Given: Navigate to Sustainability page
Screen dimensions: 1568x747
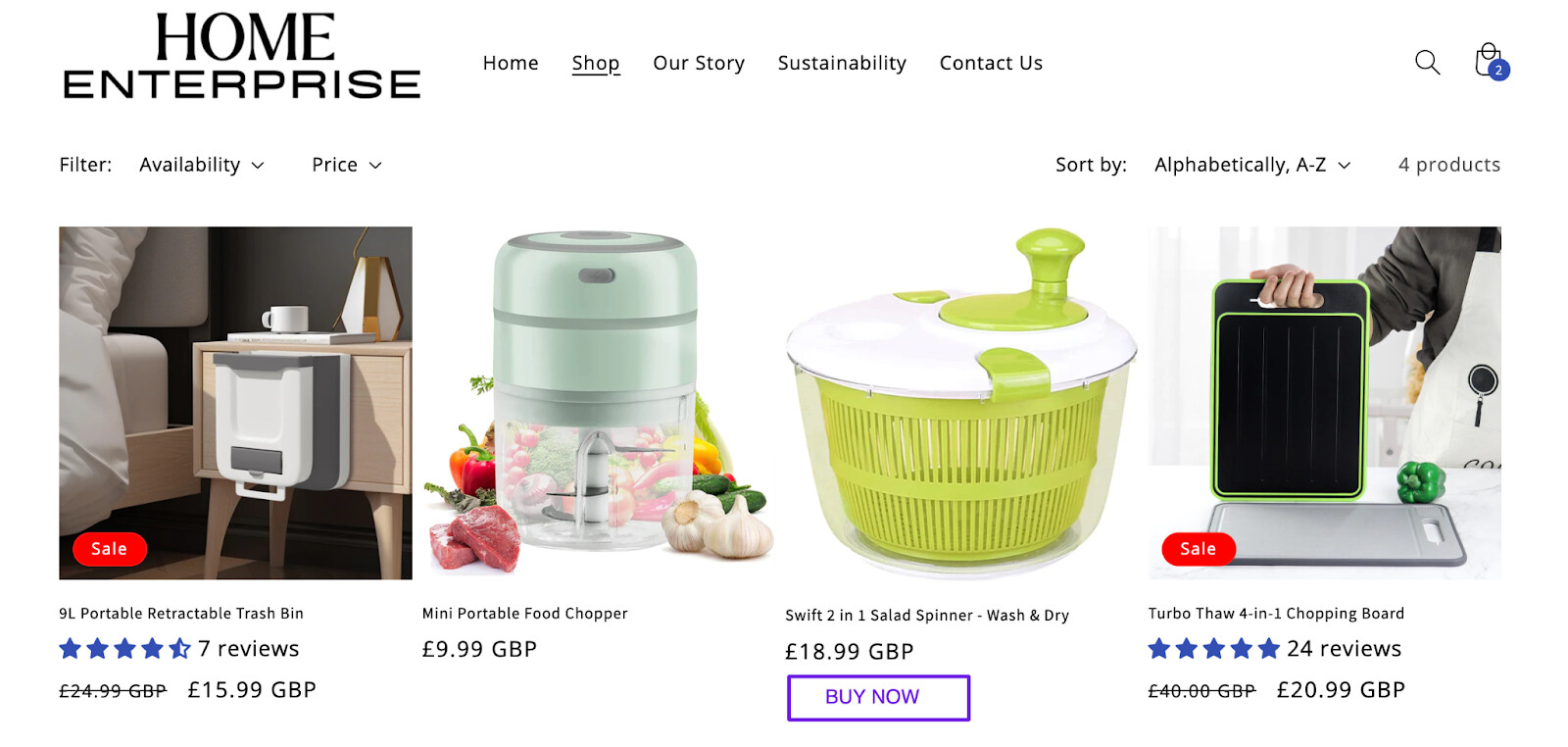Looking at the screenshot, I should pyautogui.click(x=842, y=63).
